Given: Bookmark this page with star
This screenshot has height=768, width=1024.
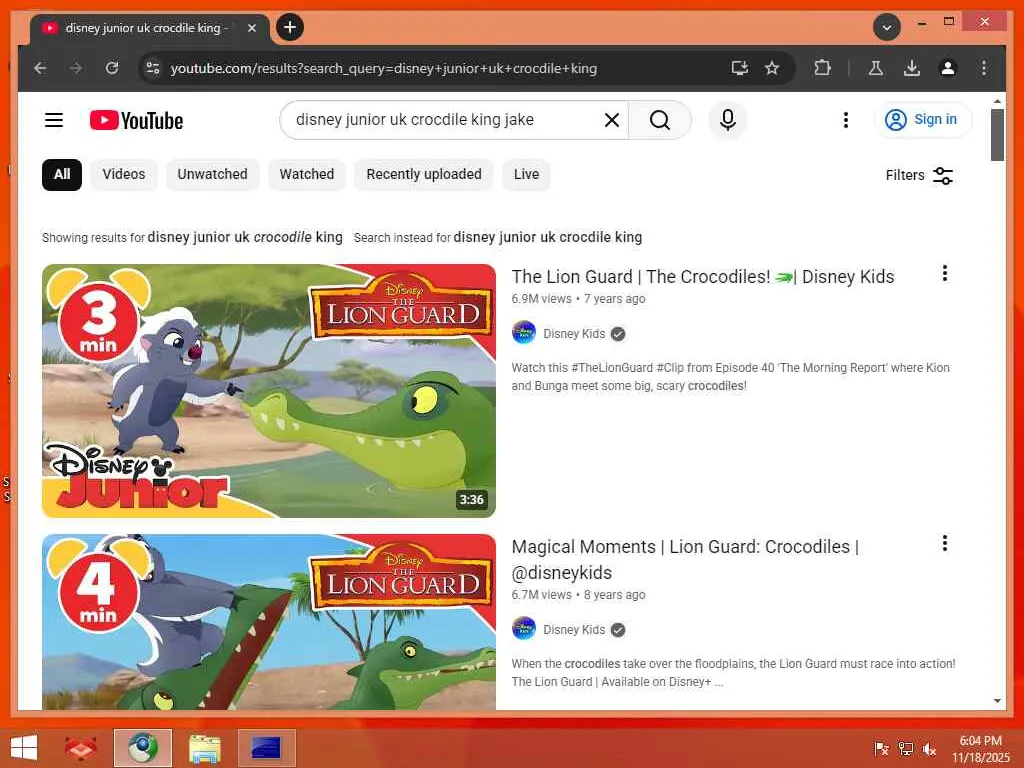Looking at the screenshot, I should click(772, 68).
